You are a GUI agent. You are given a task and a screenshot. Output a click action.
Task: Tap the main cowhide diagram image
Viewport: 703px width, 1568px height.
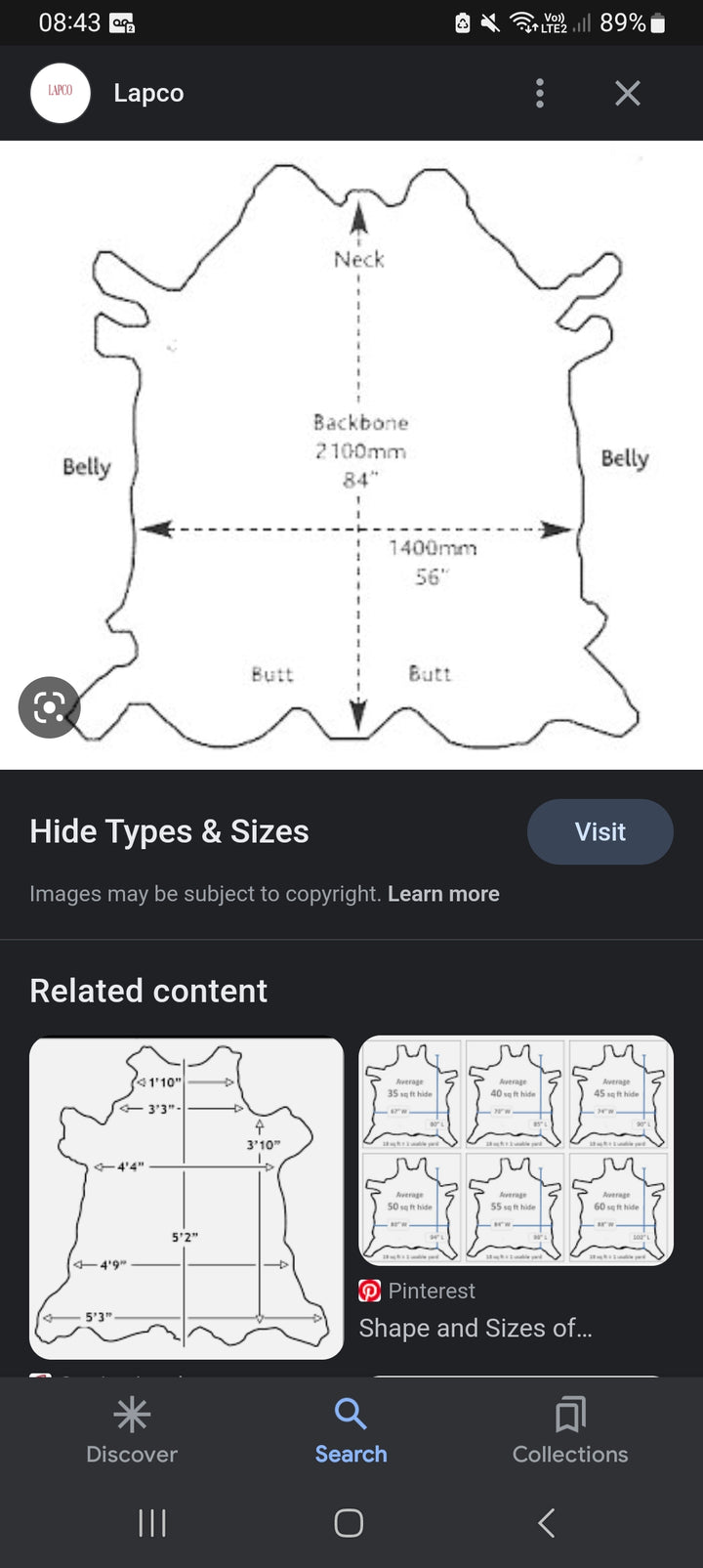click(x=351, y=454)
